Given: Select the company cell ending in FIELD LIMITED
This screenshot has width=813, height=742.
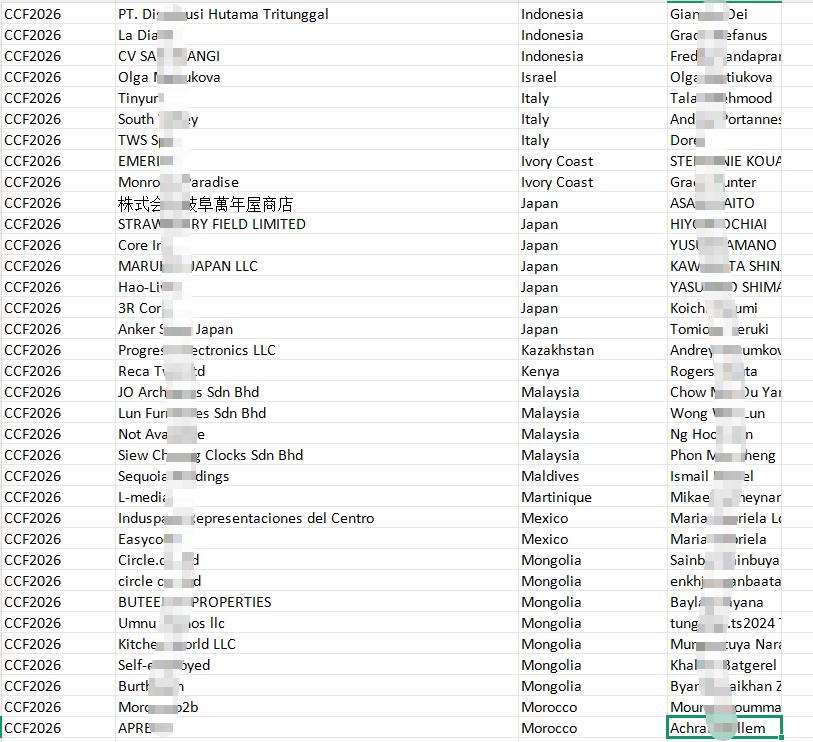Looking at the screenshot, I should [212, 224].
